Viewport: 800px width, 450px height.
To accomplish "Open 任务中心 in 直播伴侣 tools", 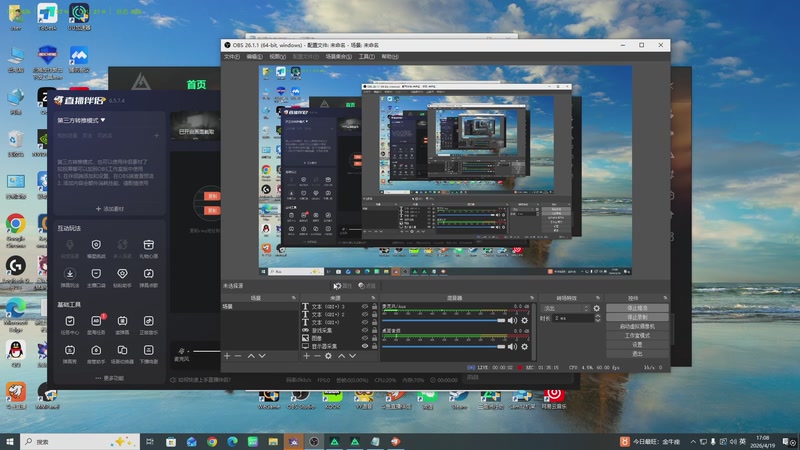I will tap(70, 325).
